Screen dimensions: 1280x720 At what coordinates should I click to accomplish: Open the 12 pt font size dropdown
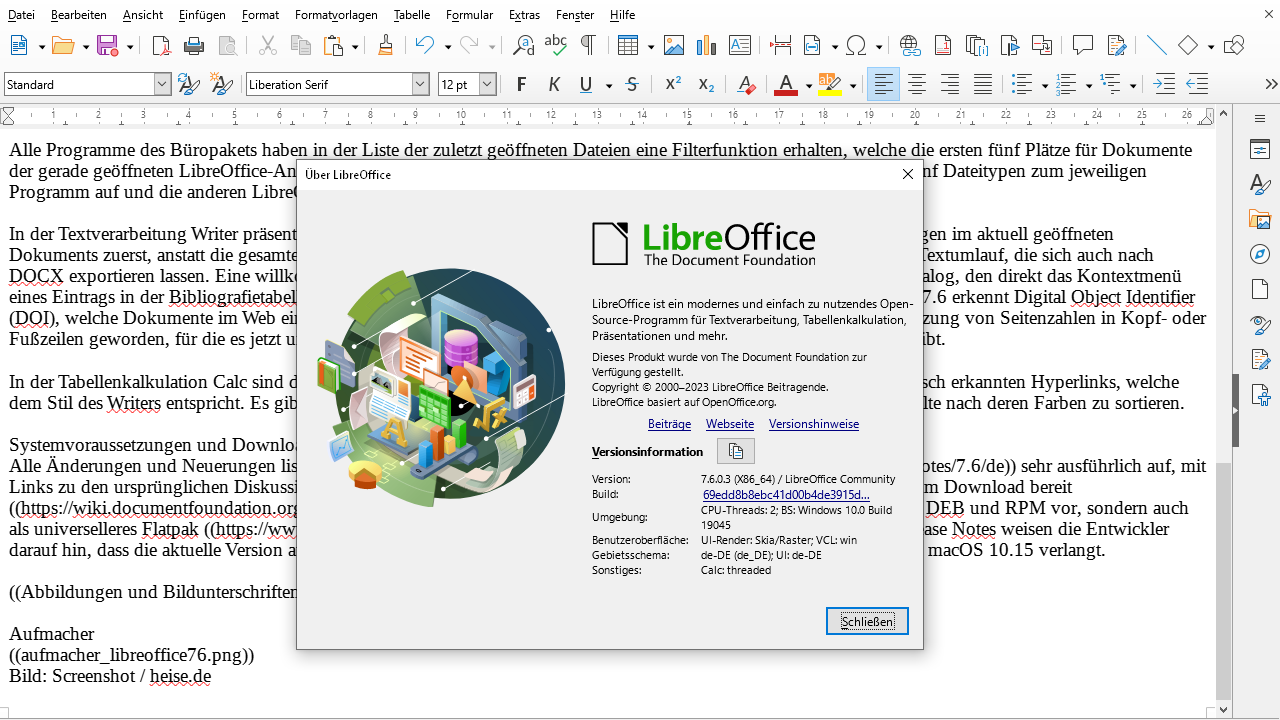[488, 85]
